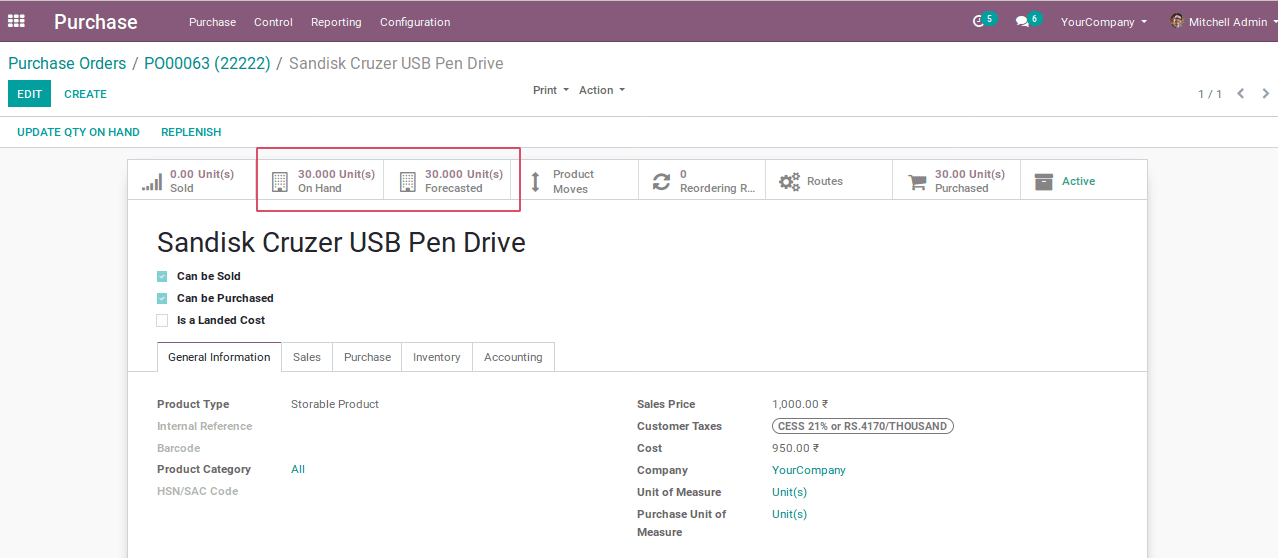Click the 30.00 Unit(s) Purchased text
Image resolution: width=1278 pixels, height=558 pixels.
click(970, 181)
